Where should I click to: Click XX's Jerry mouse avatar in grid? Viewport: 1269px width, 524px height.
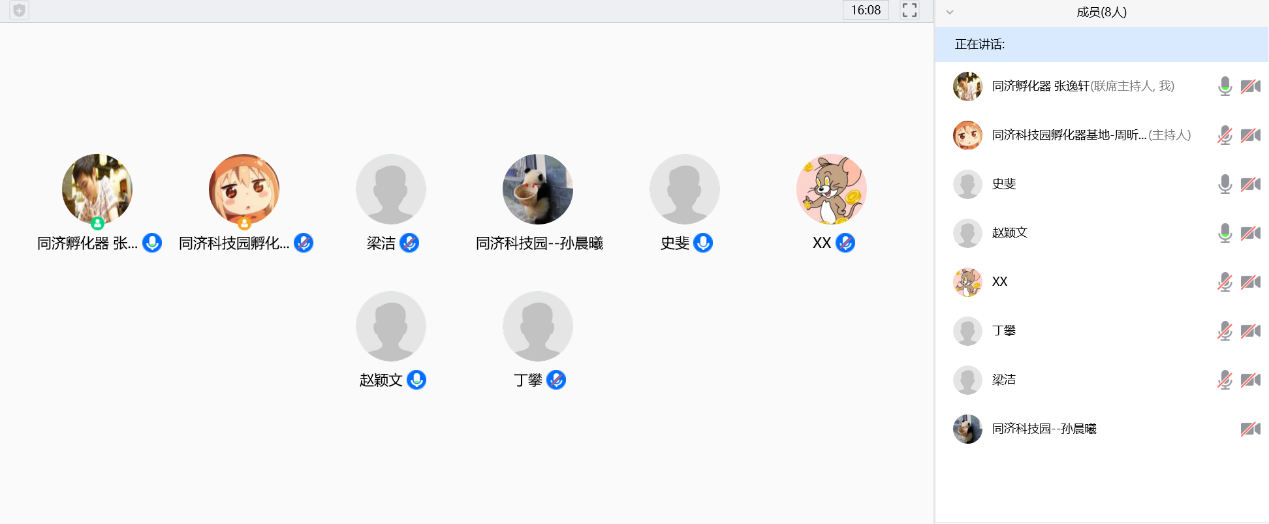click(831, 189)
